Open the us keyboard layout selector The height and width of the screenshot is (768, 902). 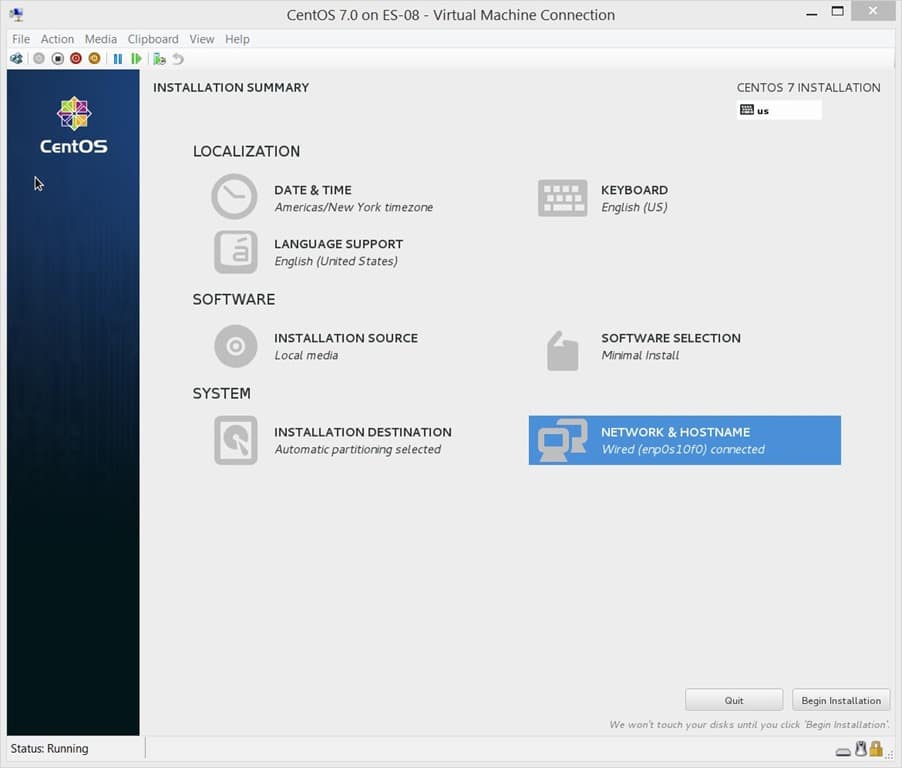779,110
